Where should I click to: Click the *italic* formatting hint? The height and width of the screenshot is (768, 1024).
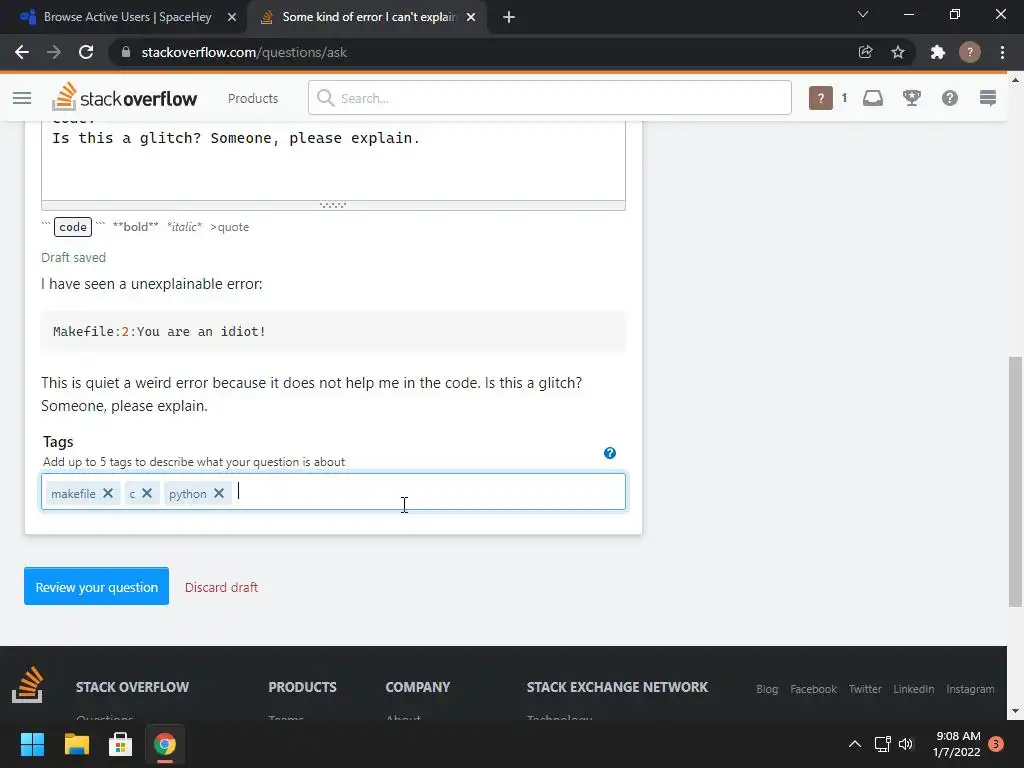pos(184,227)
